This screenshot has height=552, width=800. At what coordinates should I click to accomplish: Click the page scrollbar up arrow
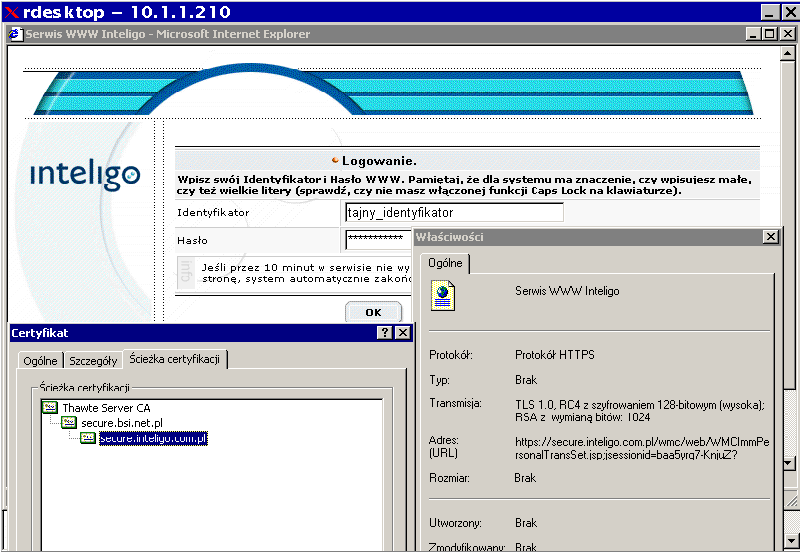click(788, 53)
